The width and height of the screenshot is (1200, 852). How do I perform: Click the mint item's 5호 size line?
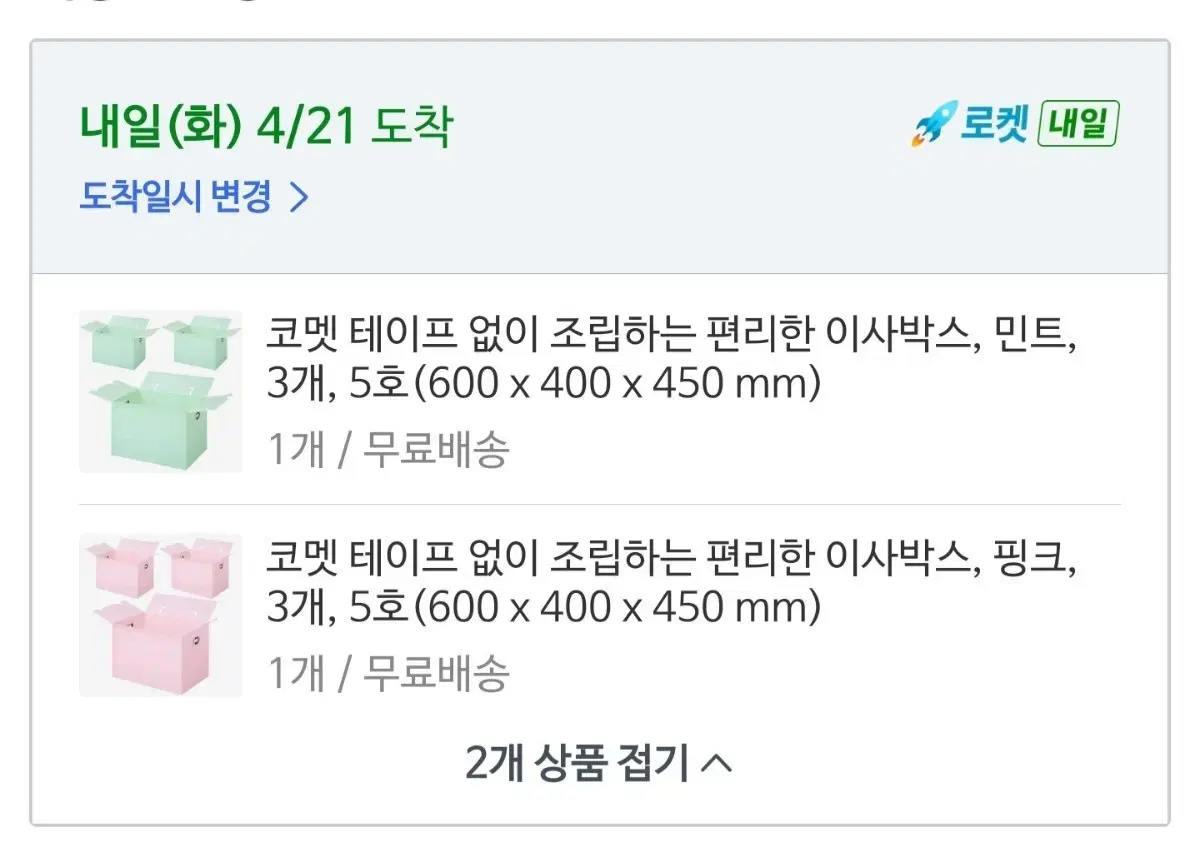coord(543,382)
